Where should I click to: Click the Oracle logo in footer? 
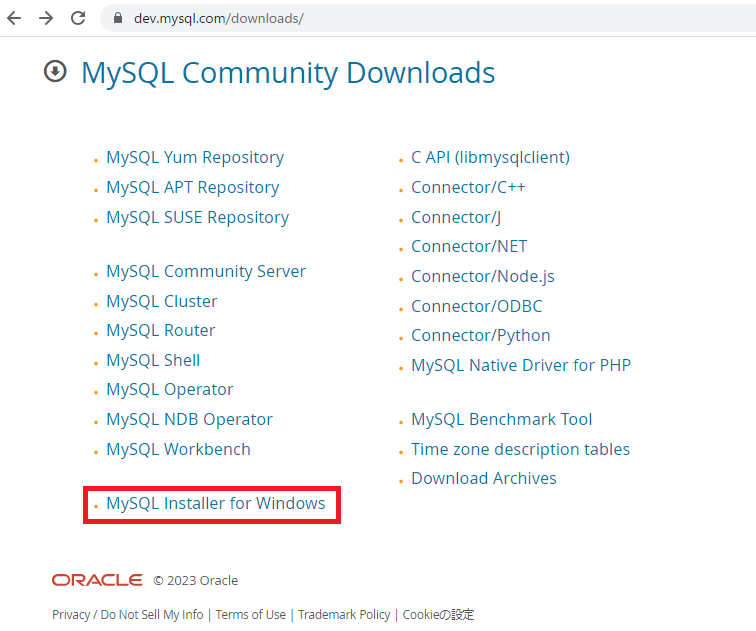pyautogui.click(x=97, y=580)
